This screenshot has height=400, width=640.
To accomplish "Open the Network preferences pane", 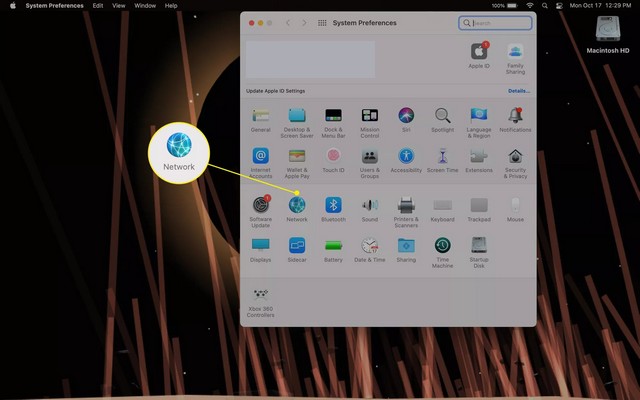I will [x=297, y=205].
